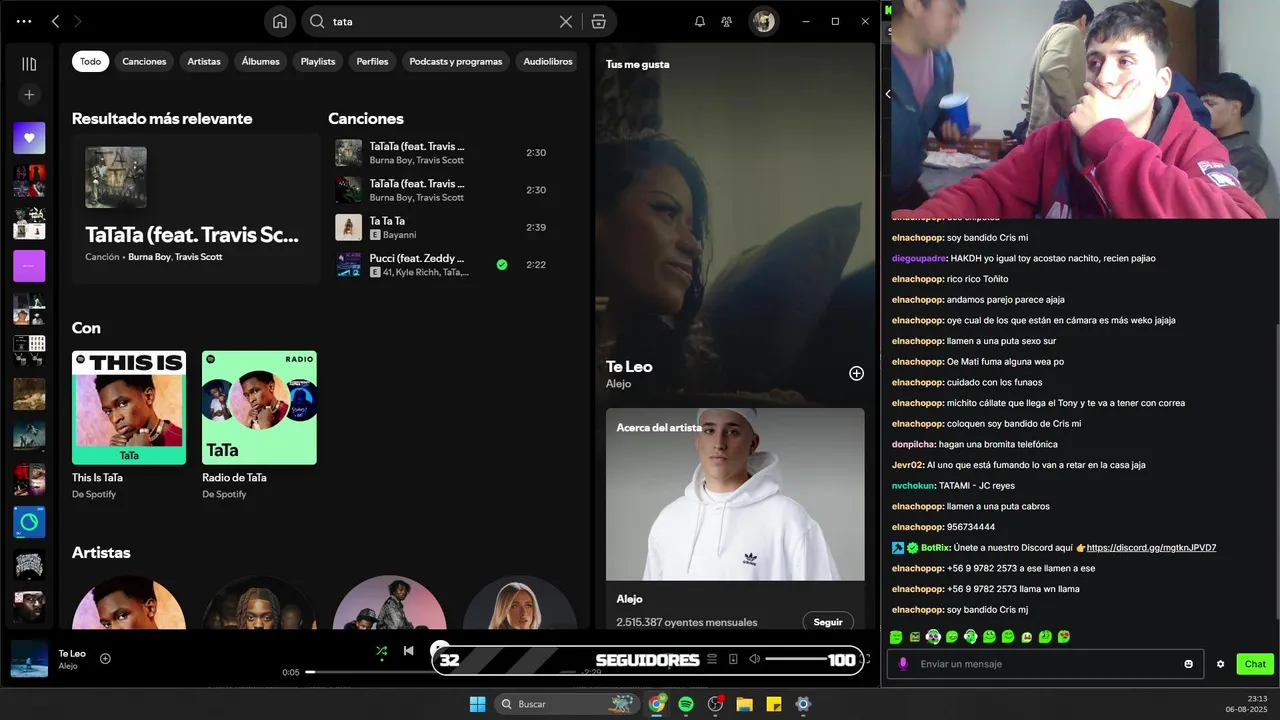Collapse Your Library with the library icon
Screen dimensions: 1280x720
(x=29, y=64)
